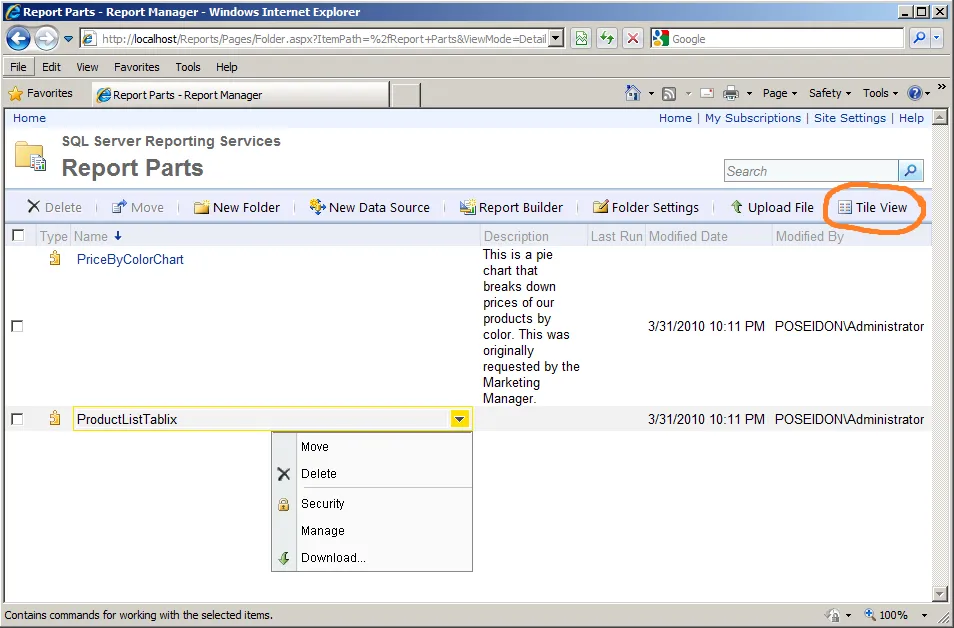
Task: Click the Report Manager search magnifier button
Action: point(911,171)
